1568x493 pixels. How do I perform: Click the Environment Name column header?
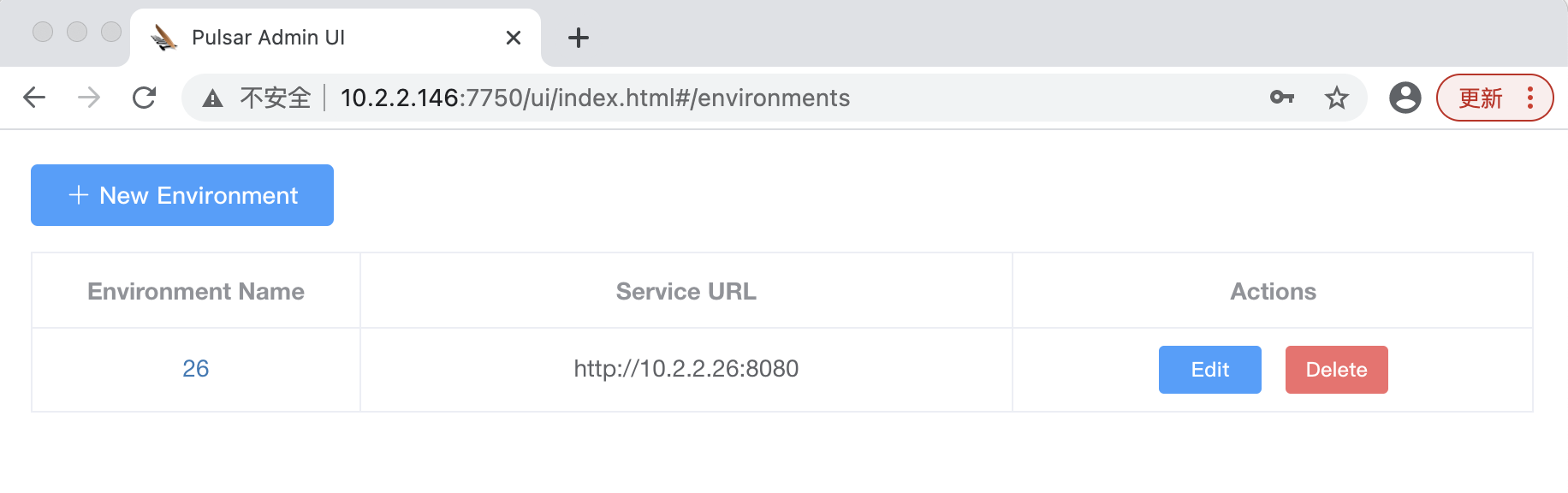pos(196,291)
